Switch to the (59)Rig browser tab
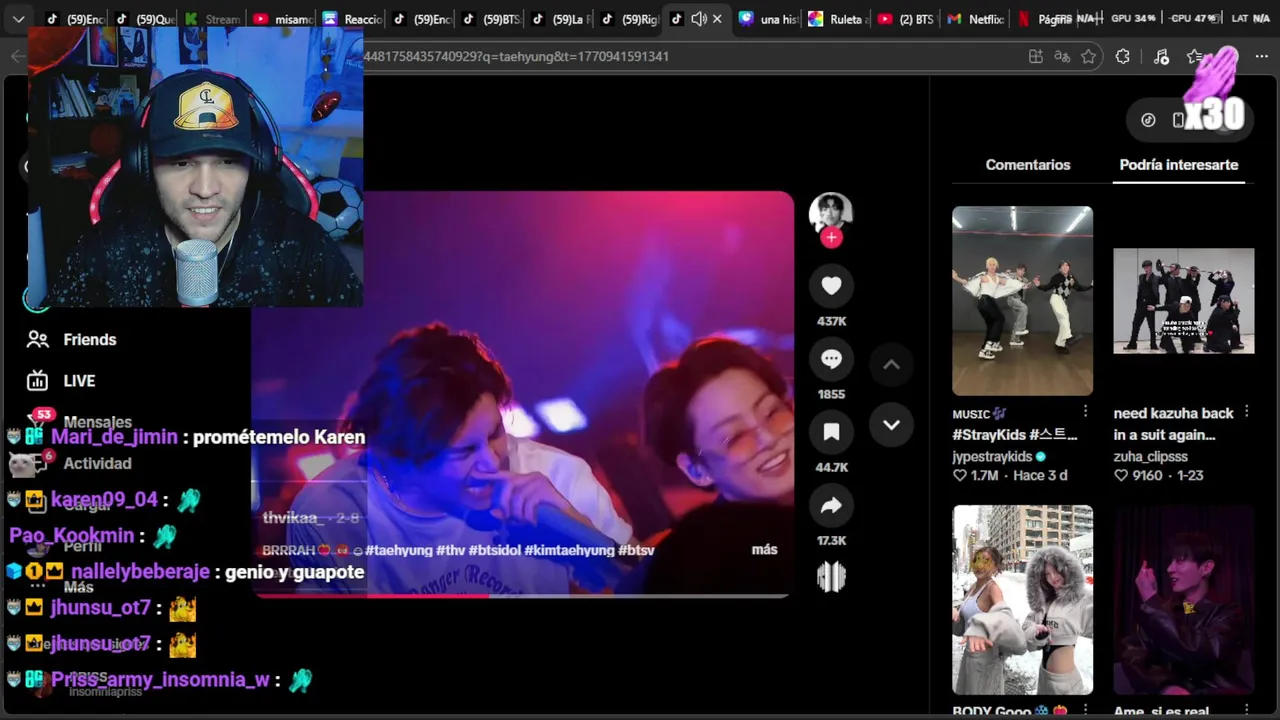 (x=630, y=19)
